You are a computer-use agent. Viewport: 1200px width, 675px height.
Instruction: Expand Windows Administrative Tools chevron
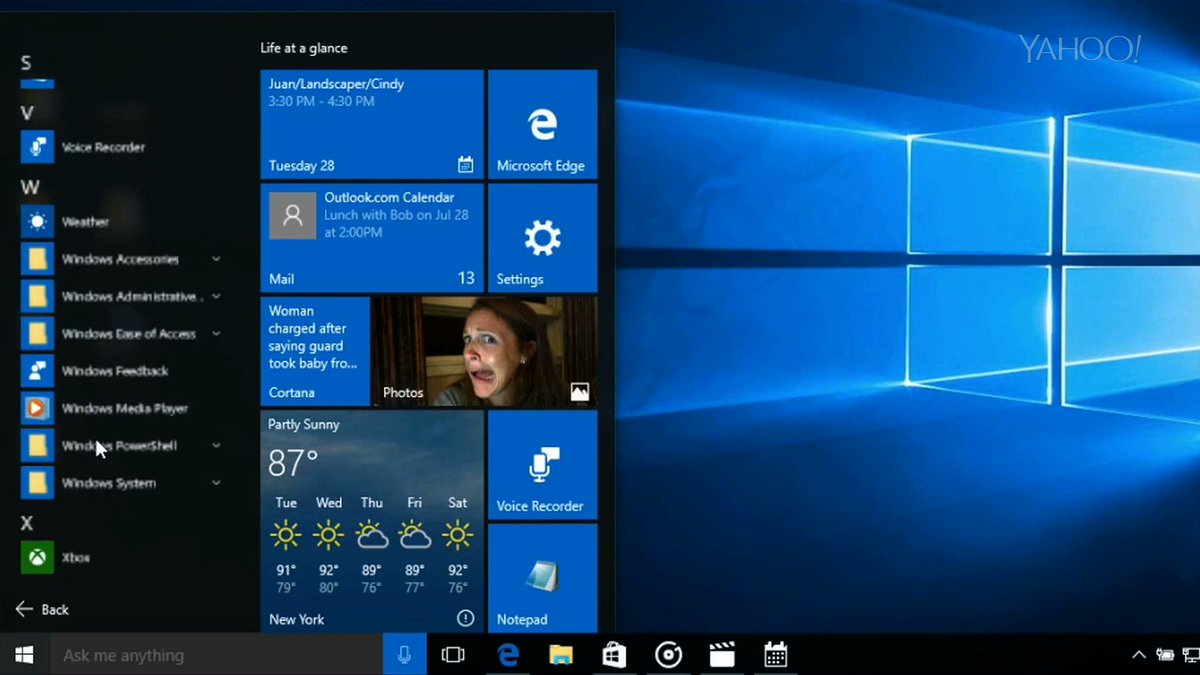pos(216,296)
